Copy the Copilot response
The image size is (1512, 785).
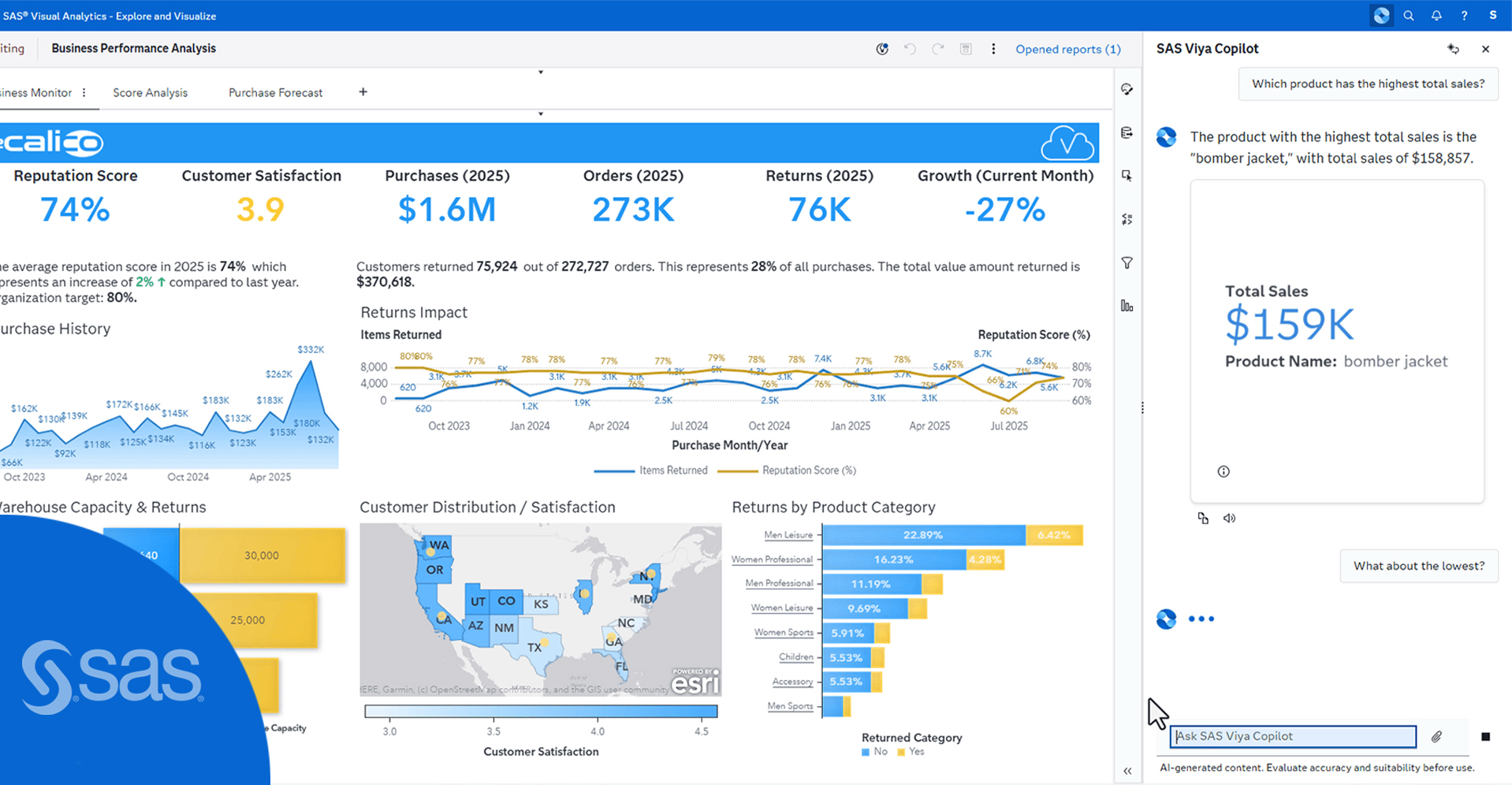(x=1203, y=519)
